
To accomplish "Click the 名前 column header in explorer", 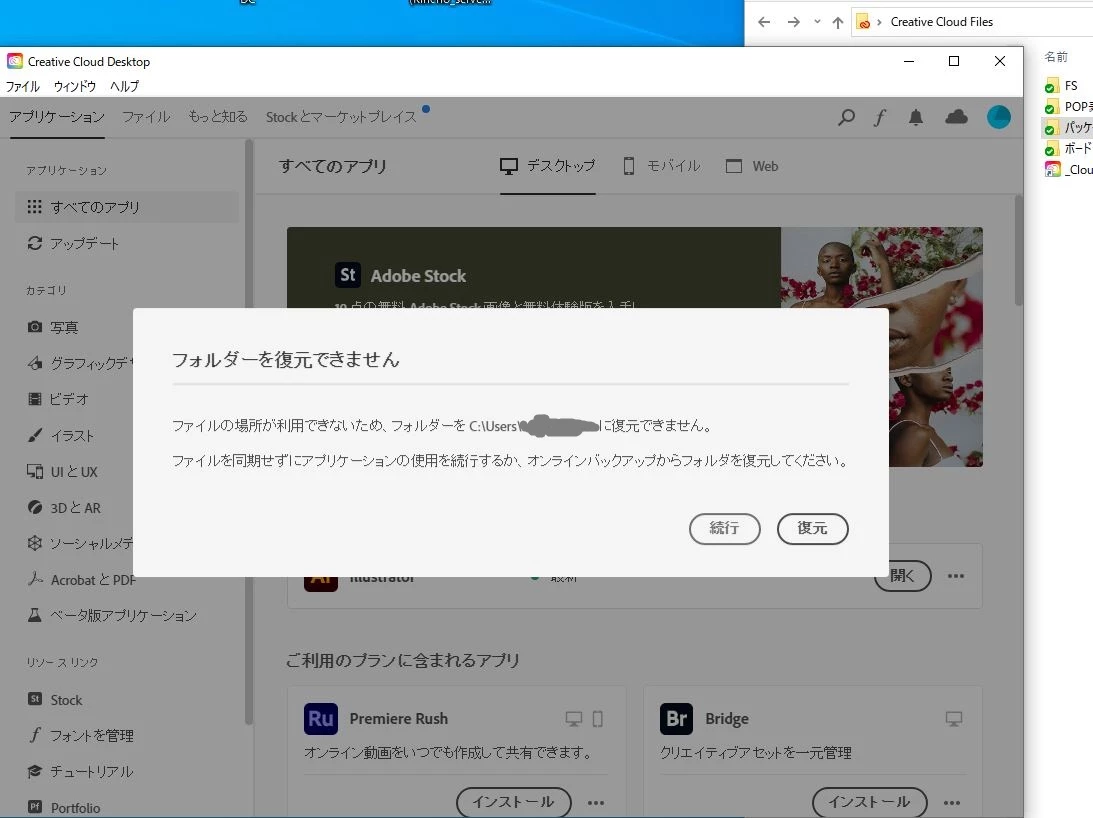I will (1055, 56).
